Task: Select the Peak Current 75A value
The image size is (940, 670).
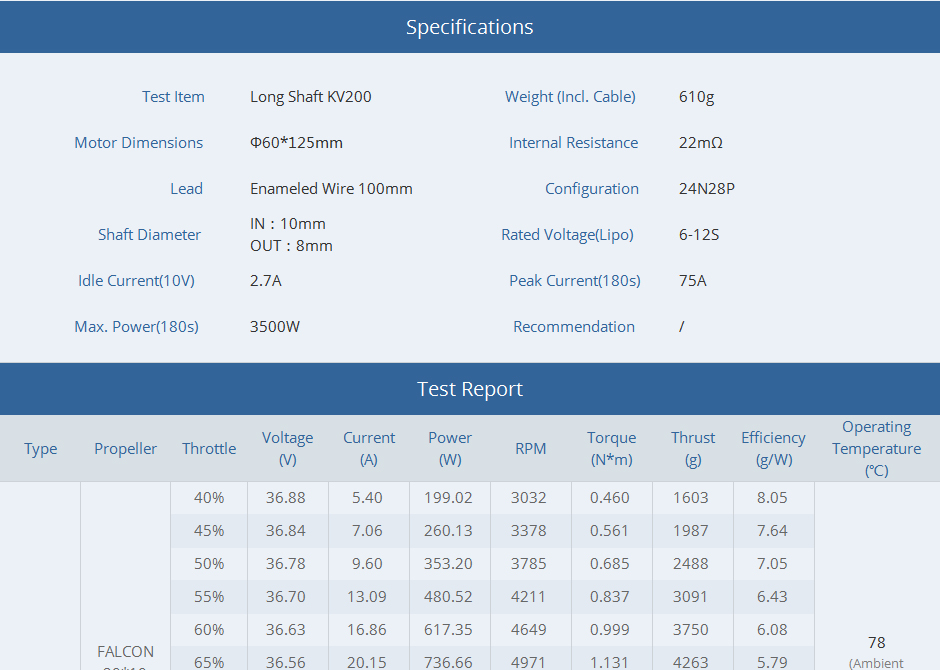Action: pos(692,280)
